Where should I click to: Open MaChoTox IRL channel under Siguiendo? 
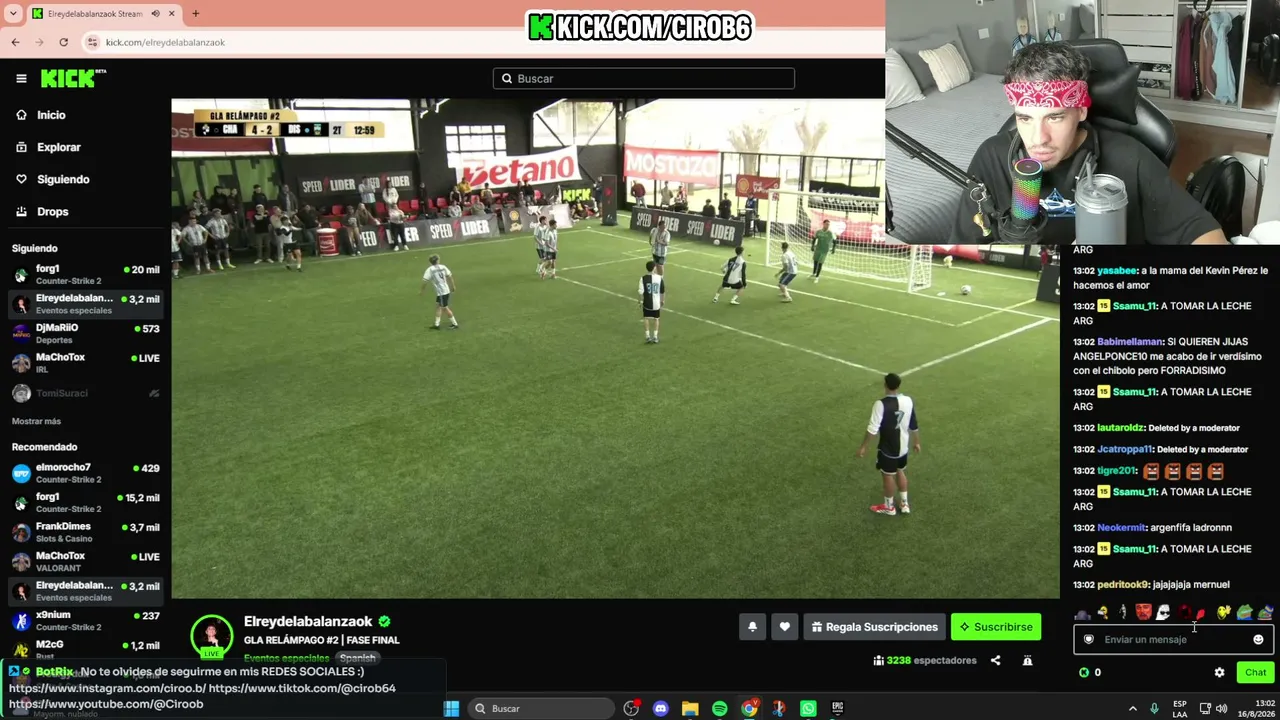point(85,363)
